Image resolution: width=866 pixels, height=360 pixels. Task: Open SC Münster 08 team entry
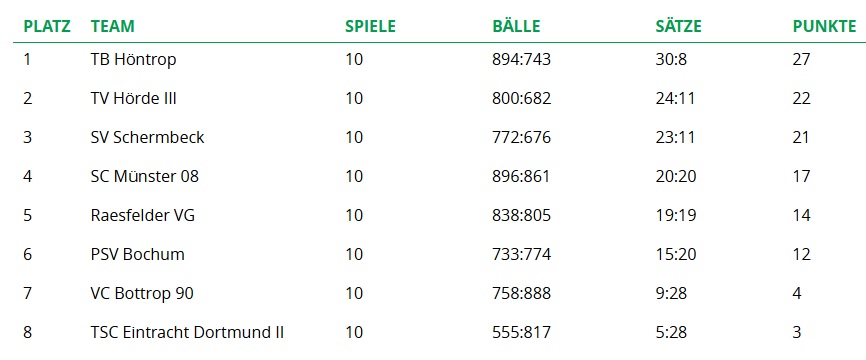[145, 176]
